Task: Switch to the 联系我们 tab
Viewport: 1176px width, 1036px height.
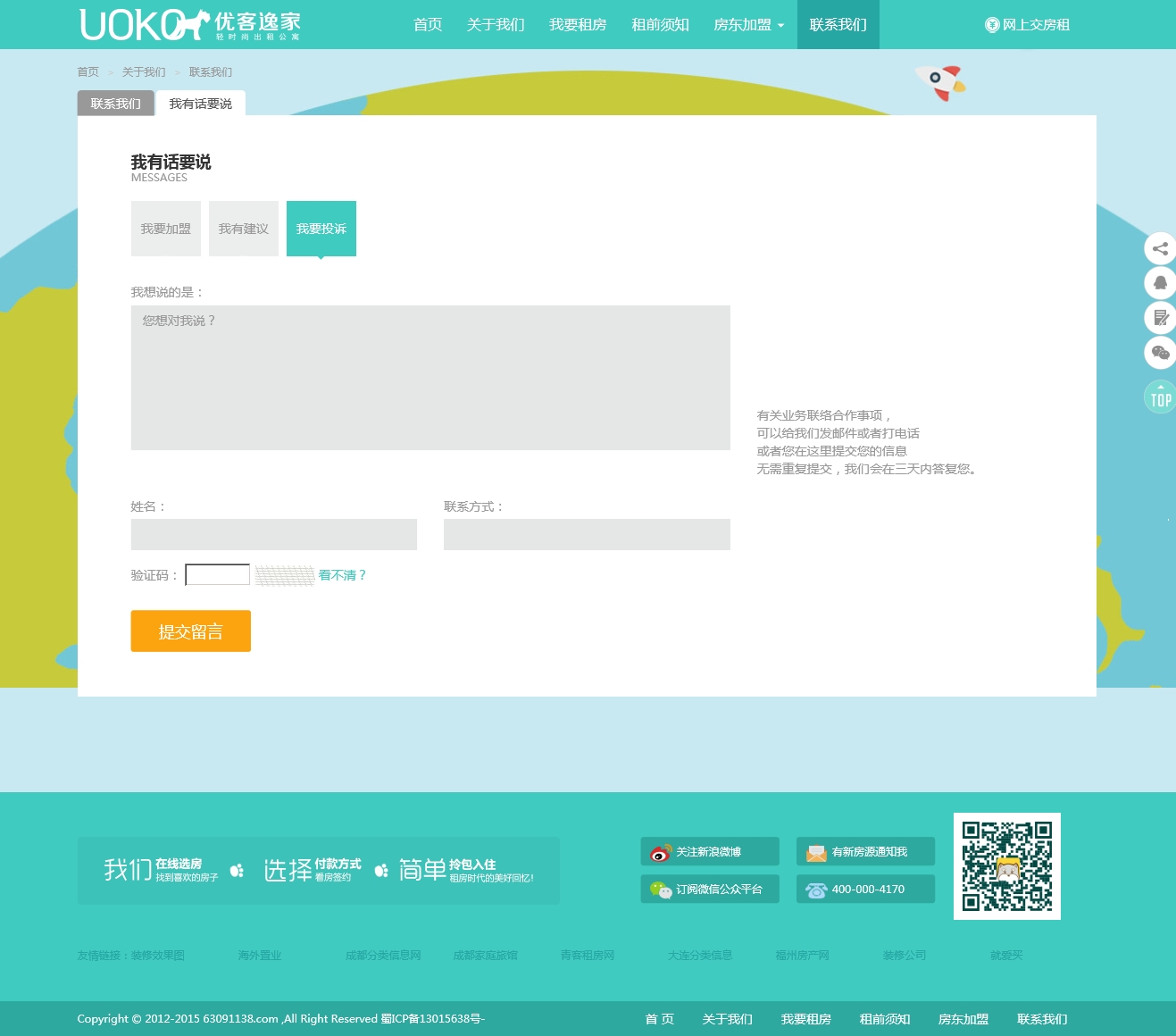Action: pyautogui.click(x=116, y=104)
